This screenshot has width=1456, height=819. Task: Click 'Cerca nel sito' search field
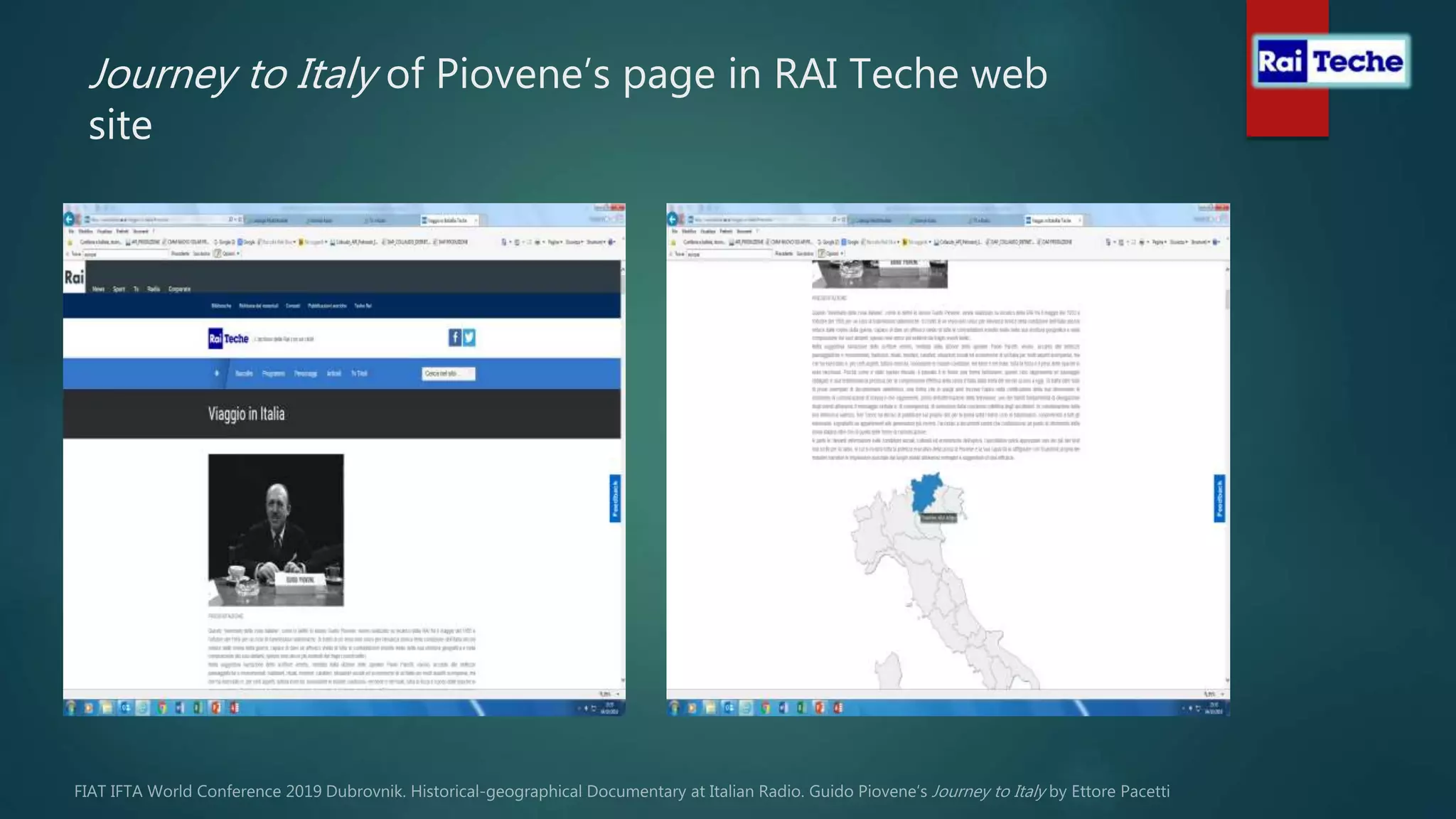click(x=449, y=373)
